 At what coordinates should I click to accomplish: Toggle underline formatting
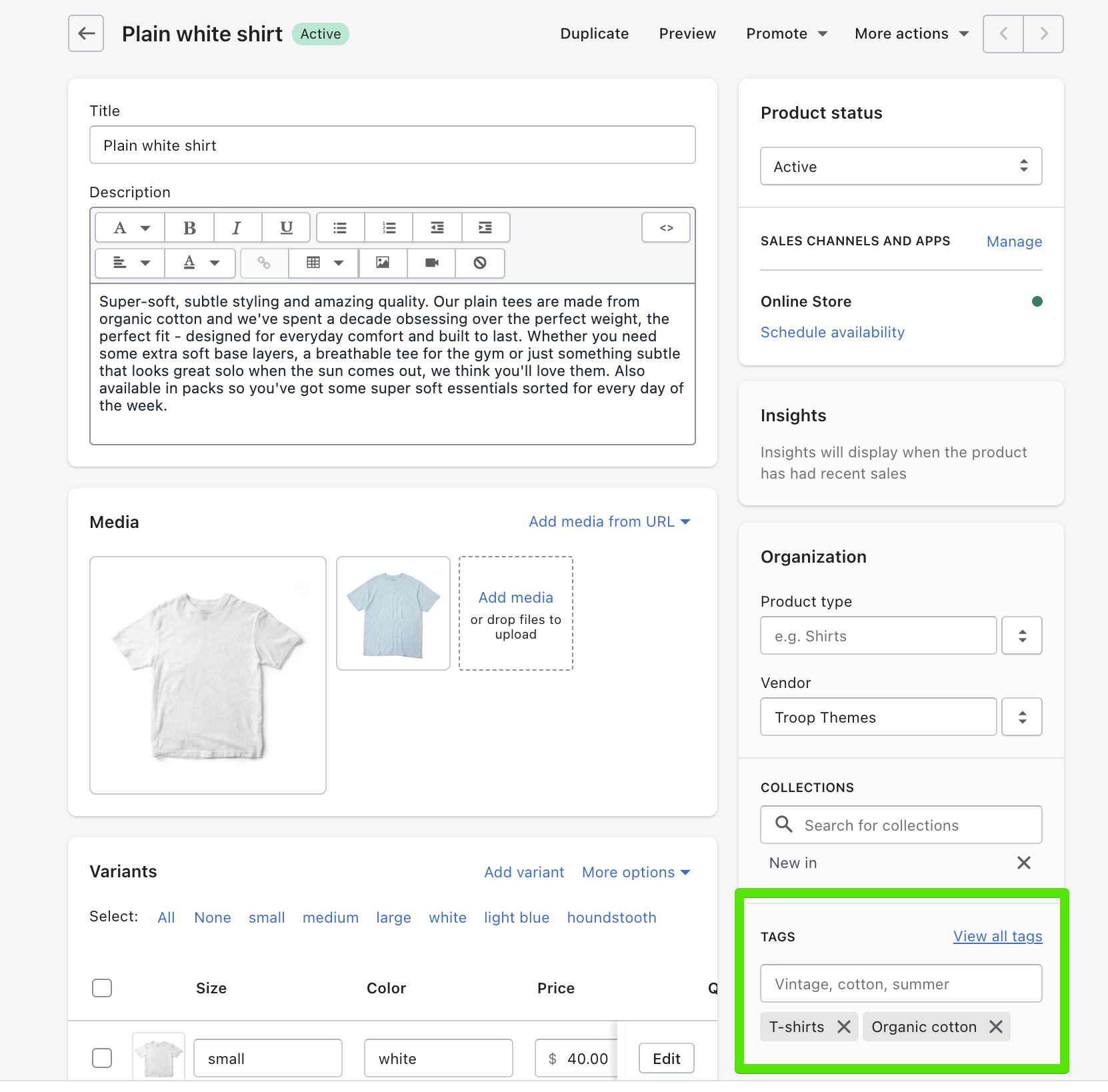tap(286, 228)
